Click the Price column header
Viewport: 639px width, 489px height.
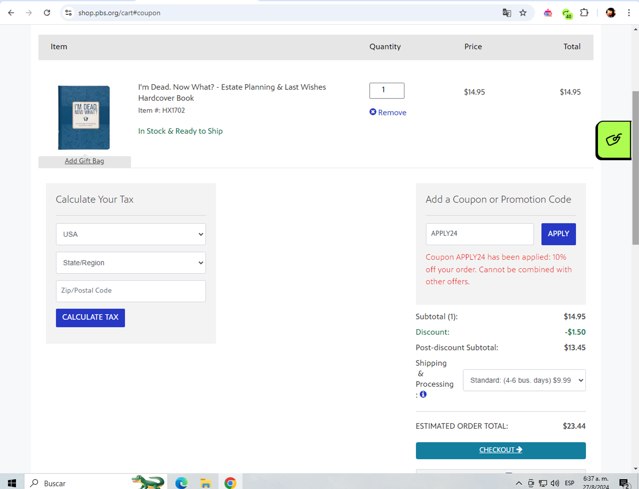pyautogui.click(x=473, y=46)
